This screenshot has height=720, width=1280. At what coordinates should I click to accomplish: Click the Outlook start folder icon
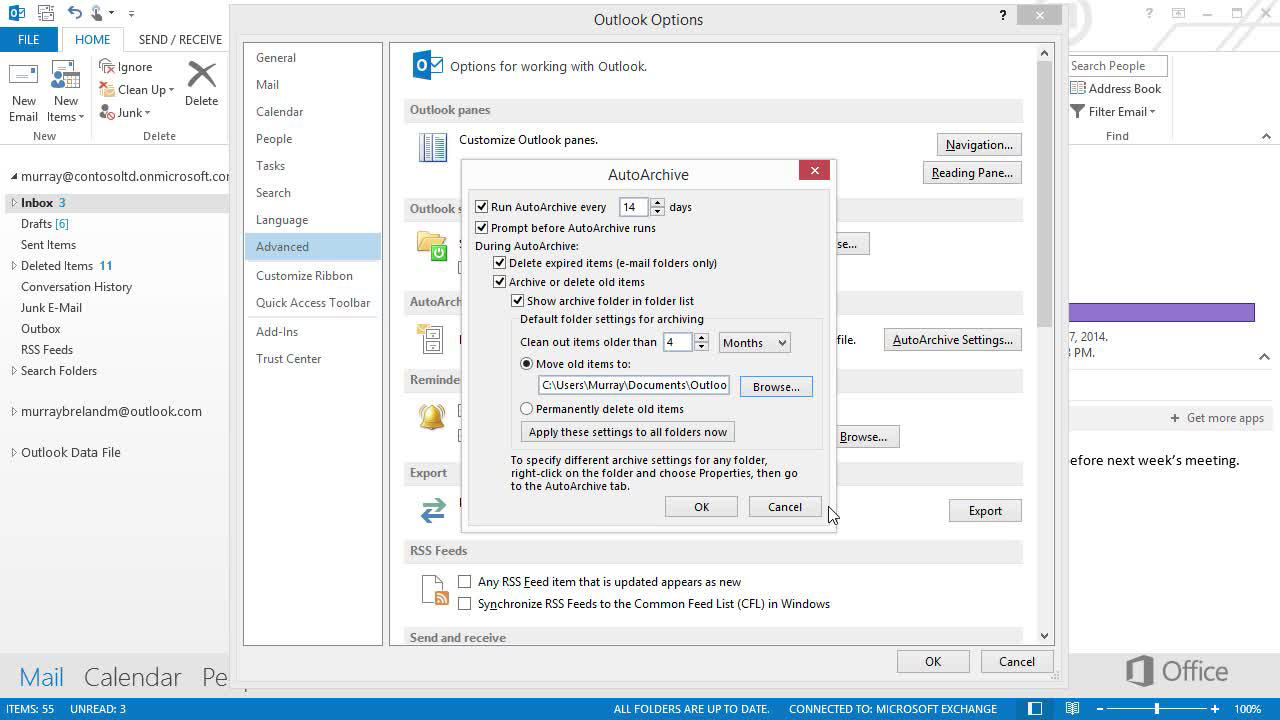(x=432, y=245)
